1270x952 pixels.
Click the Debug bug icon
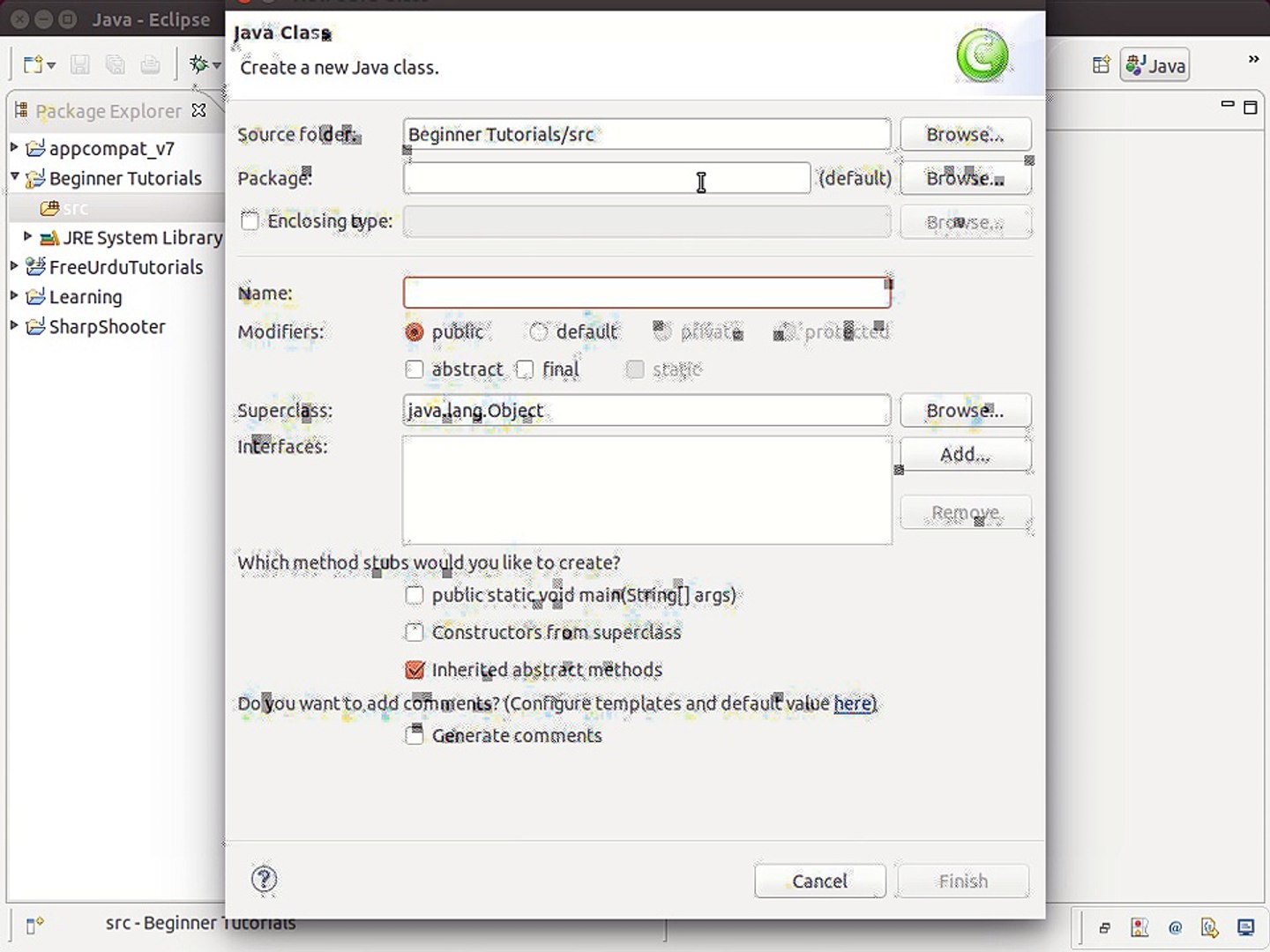[x=198, y=63]
